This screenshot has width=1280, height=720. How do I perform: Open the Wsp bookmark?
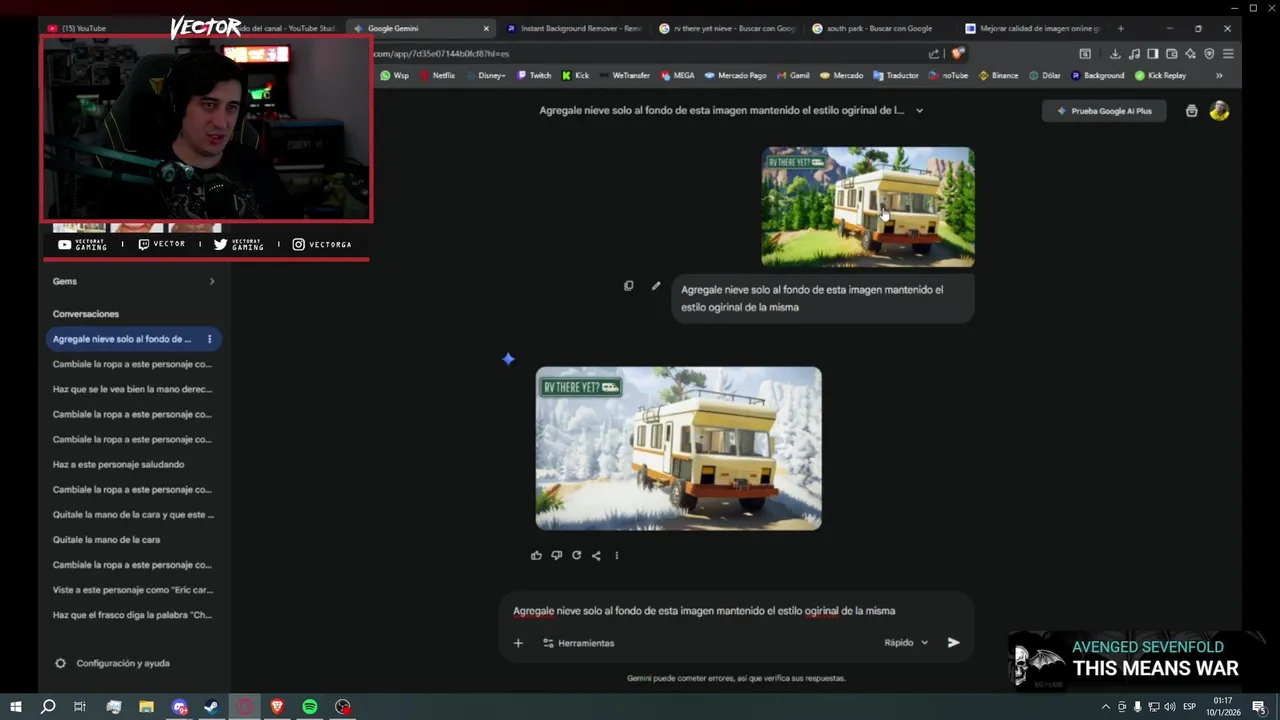tap(394, 75)
